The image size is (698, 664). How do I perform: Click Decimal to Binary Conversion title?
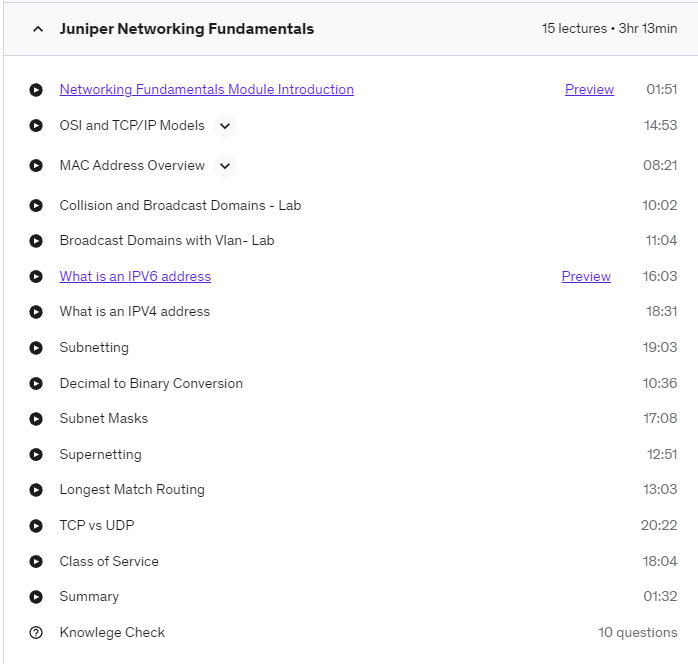click(x=151, y=384)
